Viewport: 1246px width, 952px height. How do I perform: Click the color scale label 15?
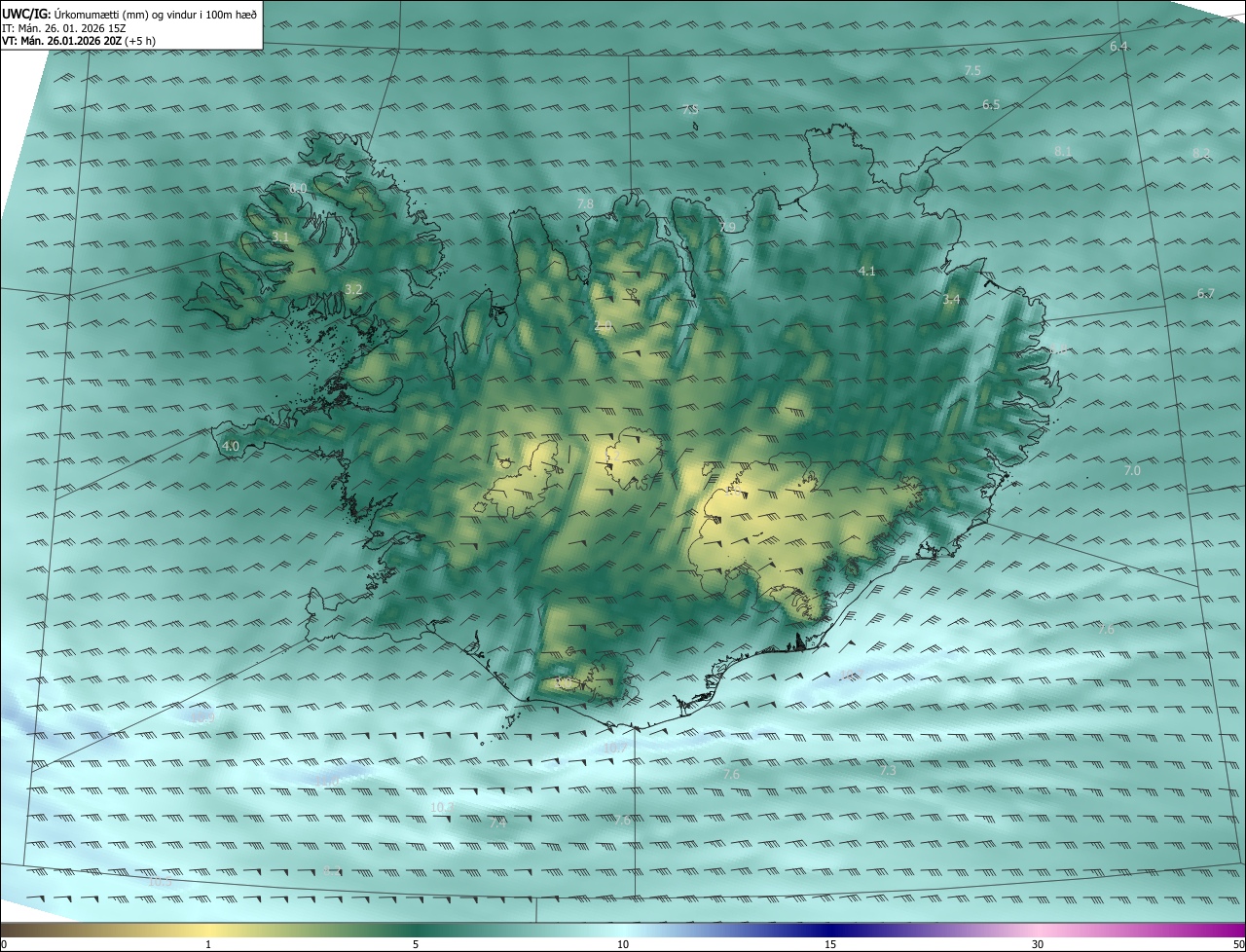coord(830,944)
